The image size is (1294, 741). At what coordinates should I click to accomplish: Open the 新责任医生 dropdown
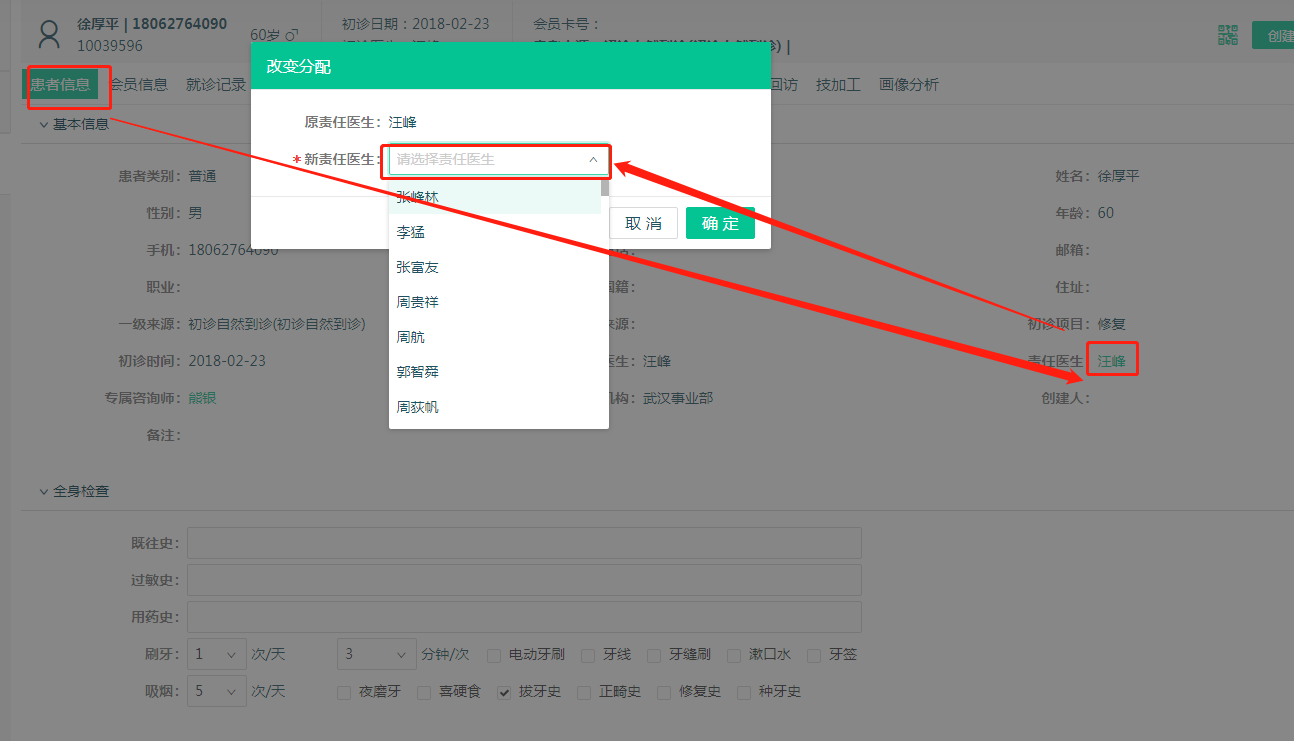(x=498, y=160)
